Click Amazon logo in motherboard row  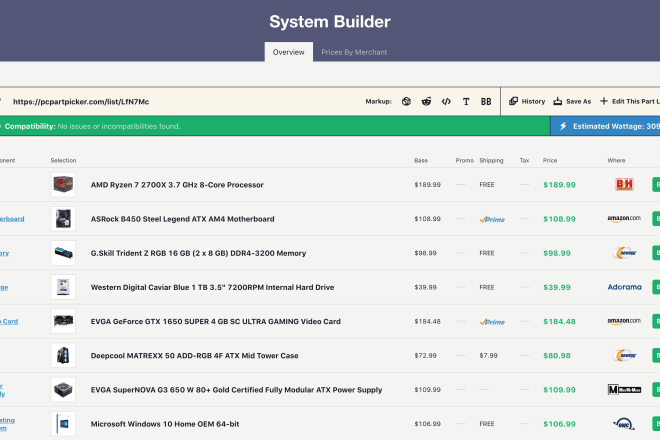pos(624,219)
